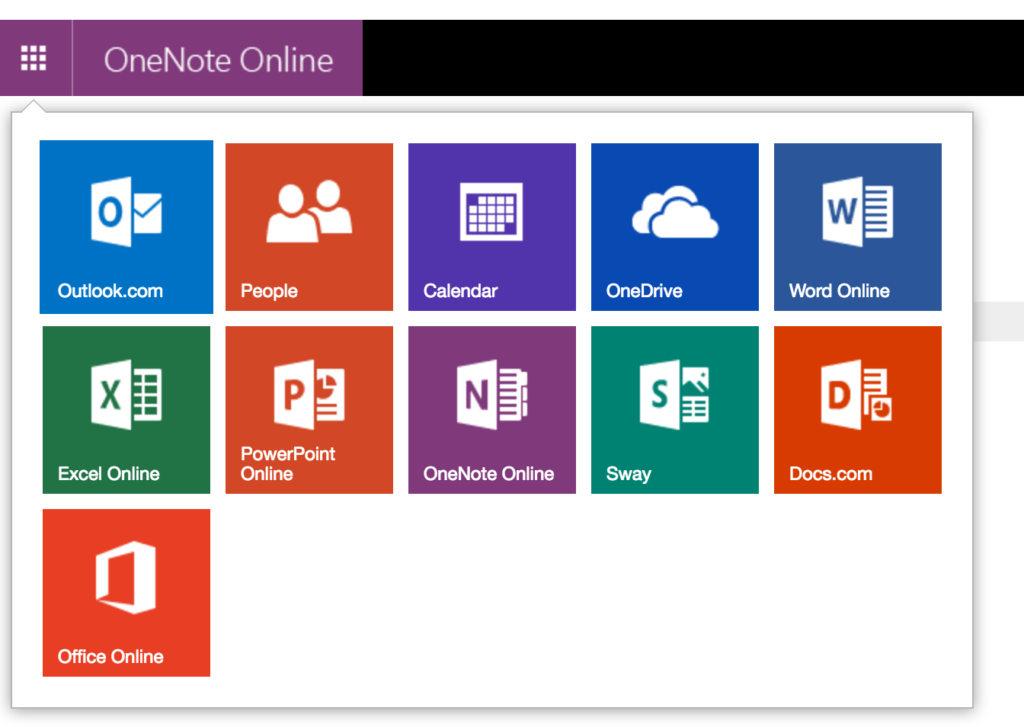This screenshot has height=727, width=1024.
Task: Go to the OneDrive tile
Action: coord(675,227)
